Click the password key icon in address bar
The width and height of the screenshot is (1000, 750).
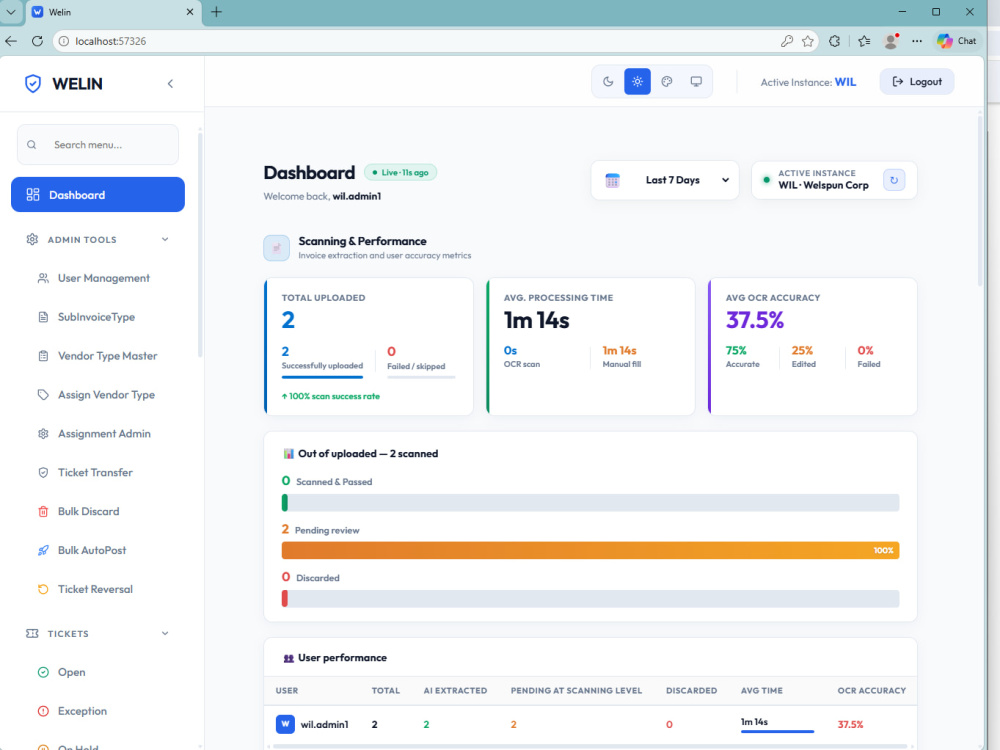(x=786, y=41)
